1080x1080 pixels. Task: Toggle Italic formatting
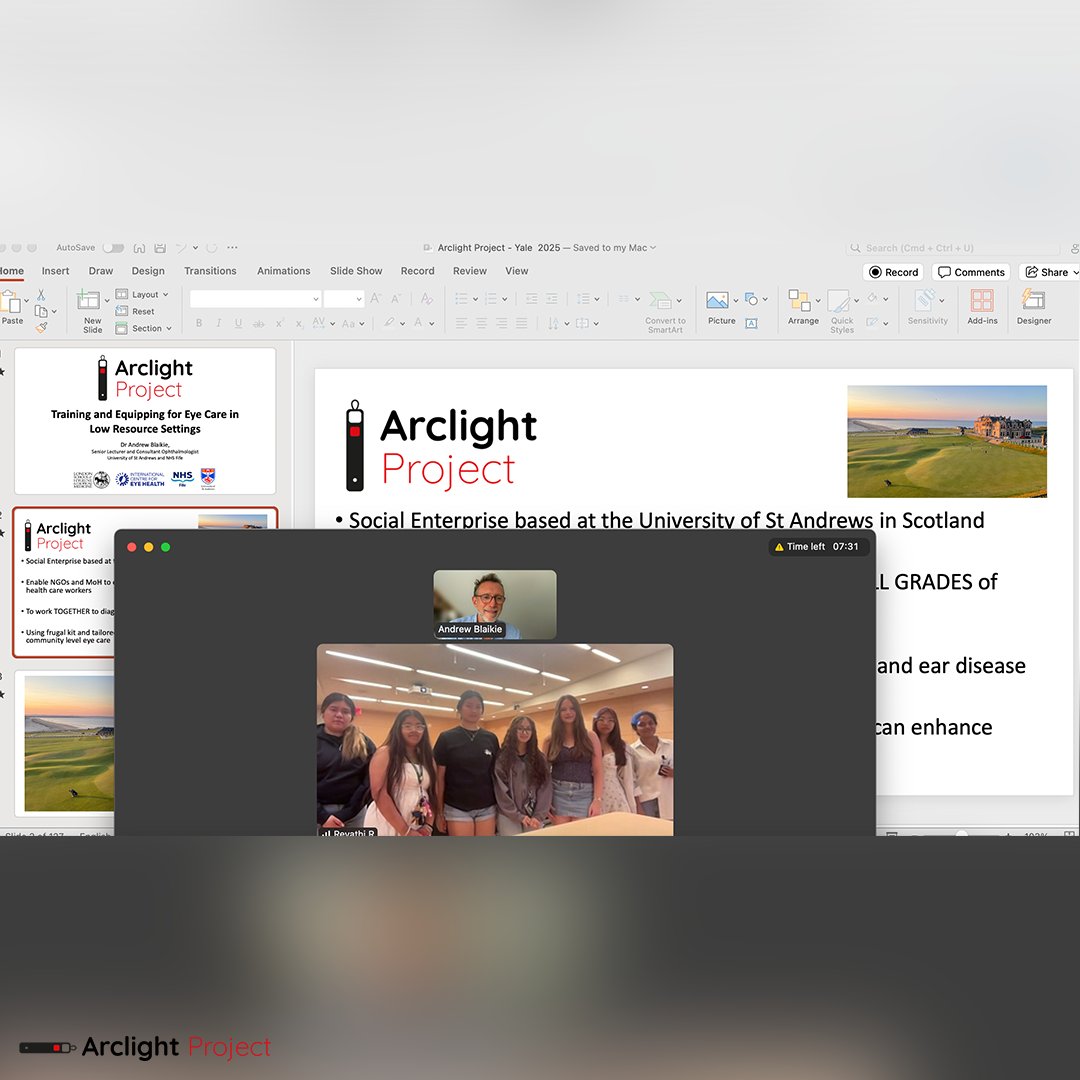pos(218,323)
